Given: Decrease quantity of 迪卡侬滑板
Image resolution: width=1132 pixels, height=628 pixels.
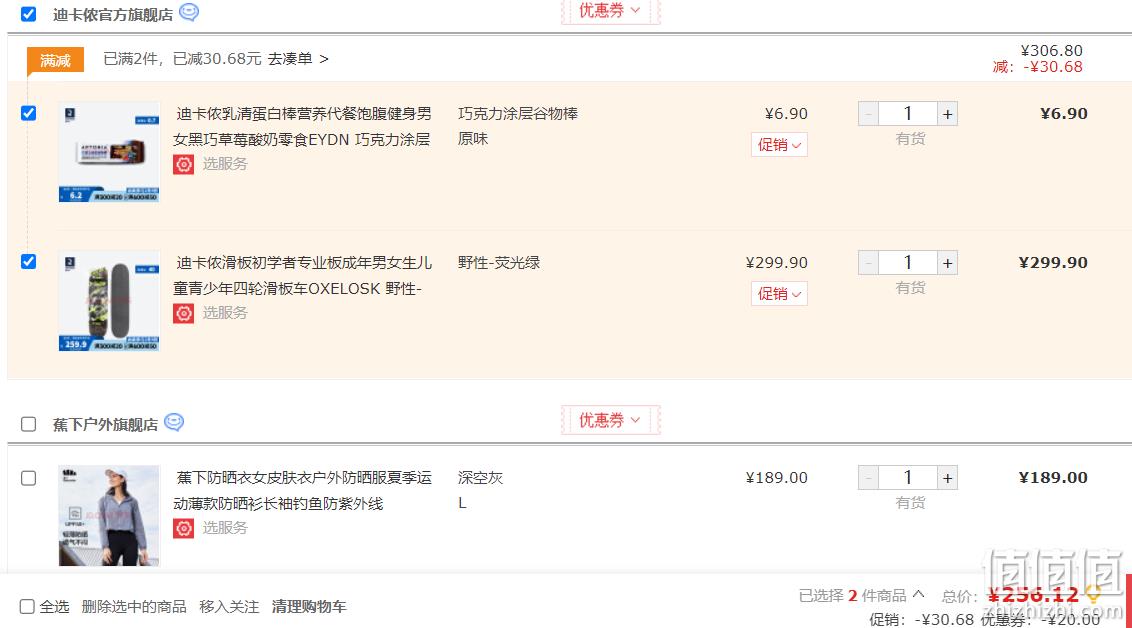Looking at the screenshot, I should point(868,263).
